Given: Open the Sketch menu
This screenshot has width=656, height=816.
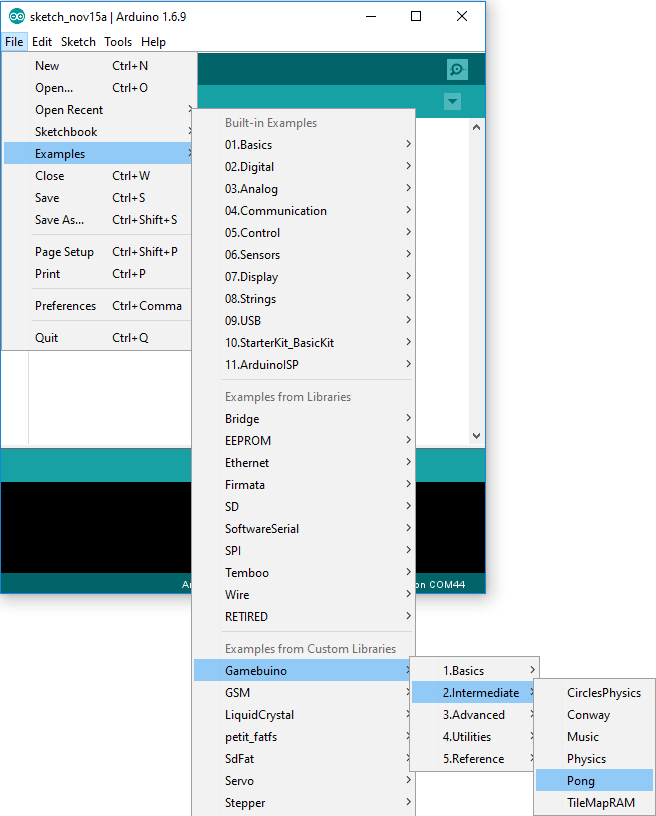Looking at the screenshot, I should point(78,42).
